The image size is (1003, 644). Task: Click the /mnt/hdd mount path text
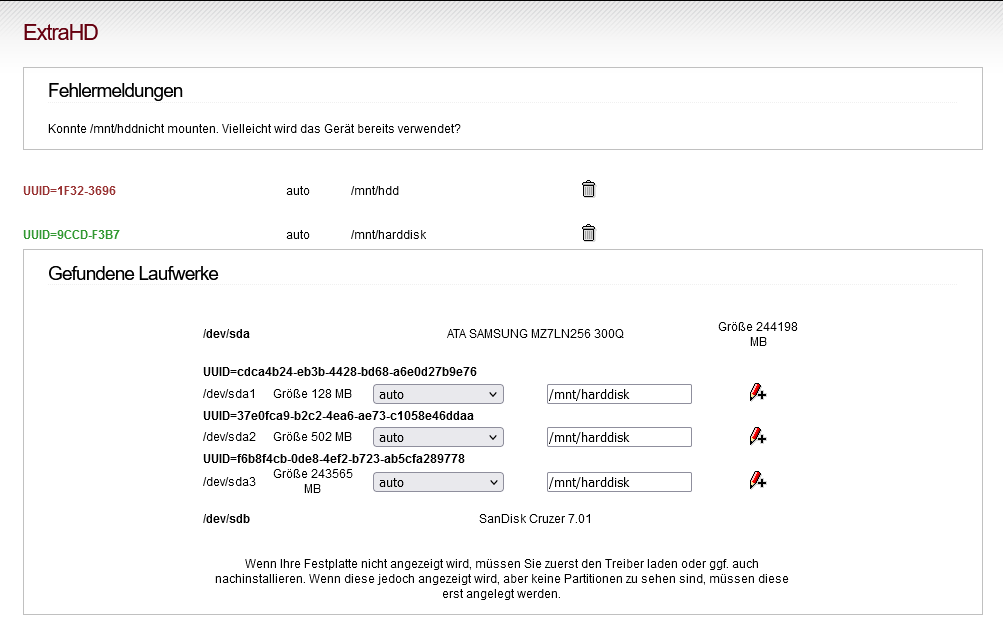pos(375,191)
